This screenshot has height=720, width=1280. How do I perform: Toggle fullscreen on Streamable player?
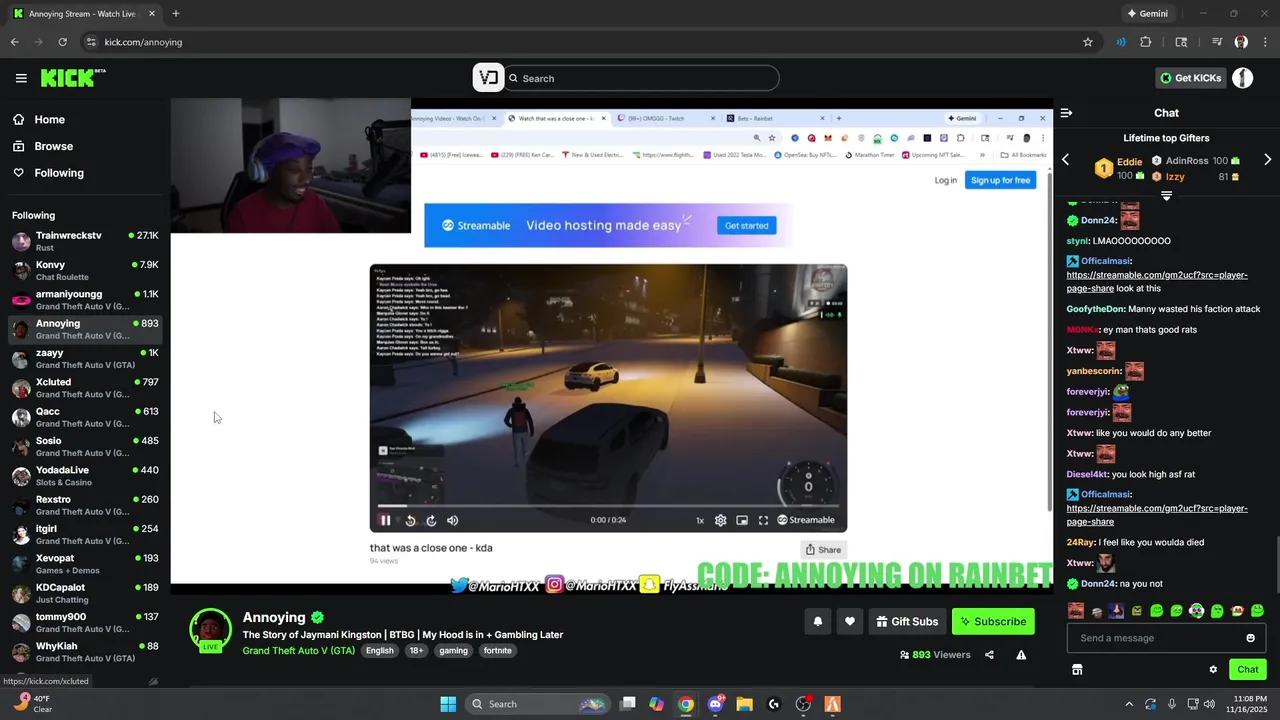(x=763, y=520)
